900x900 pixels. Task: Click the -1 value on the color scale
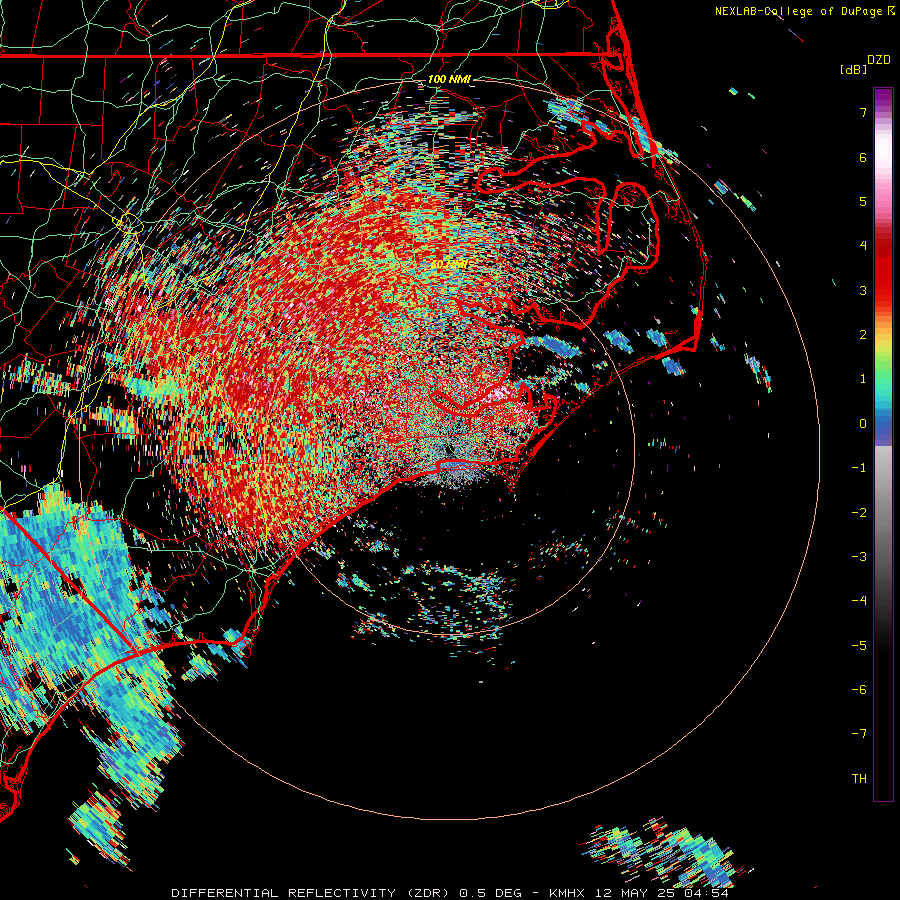pyautogui.click(x=859, y=468)
